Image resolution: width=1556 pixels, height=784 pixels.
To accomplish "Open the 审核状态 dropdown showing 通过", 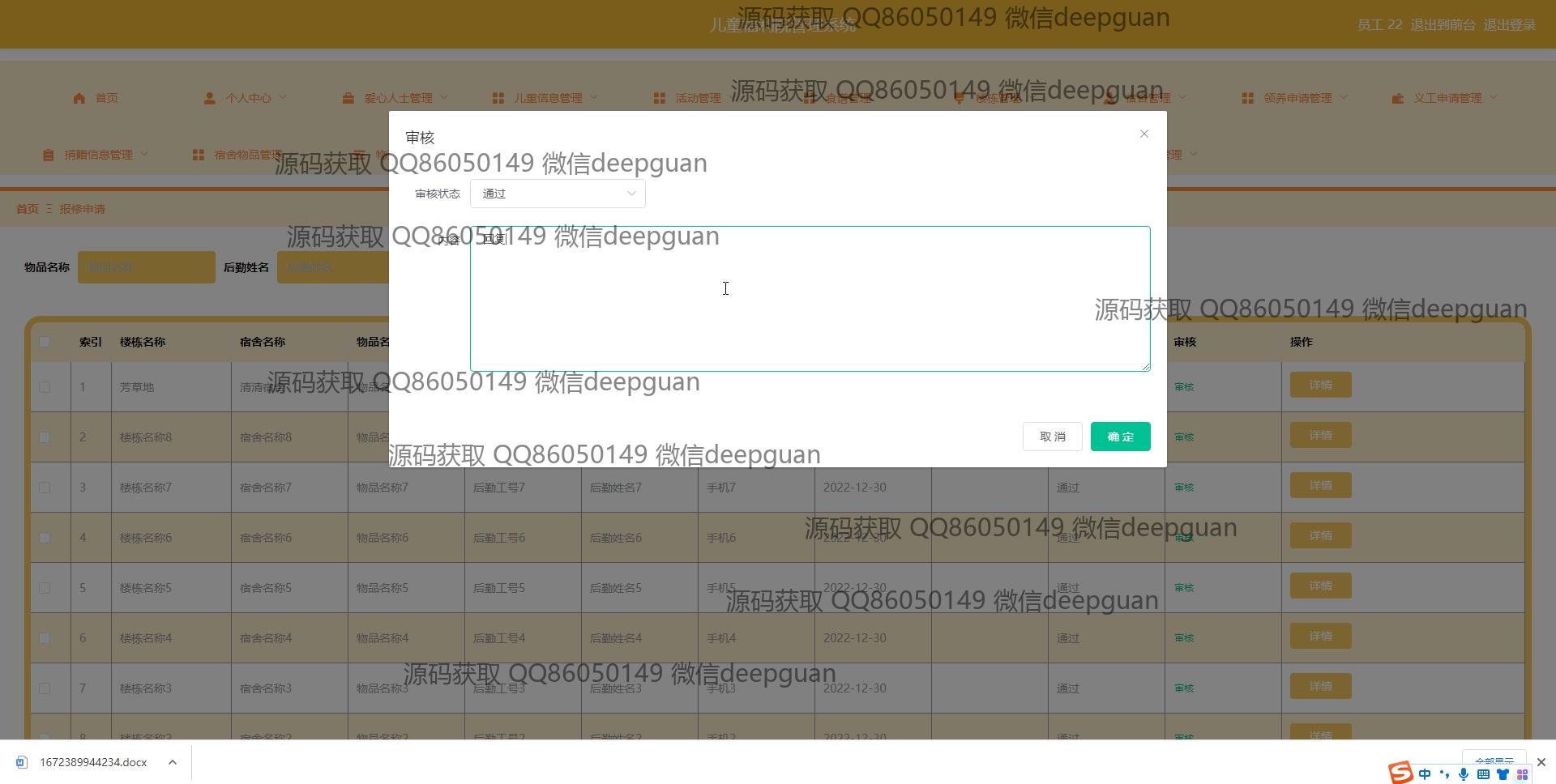I will 558,194.
